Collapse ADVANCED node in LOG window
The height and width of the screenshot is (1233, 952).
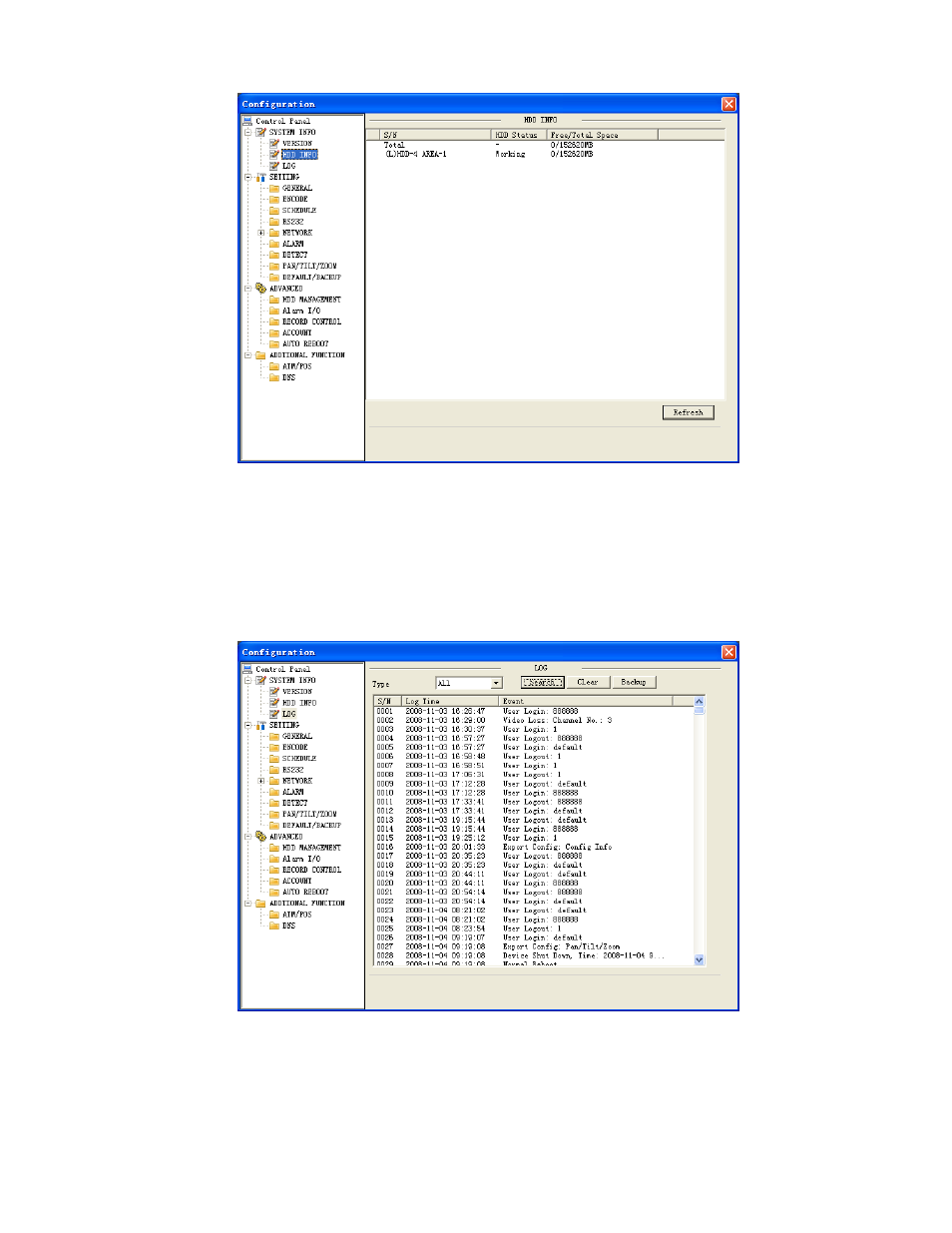247,837
